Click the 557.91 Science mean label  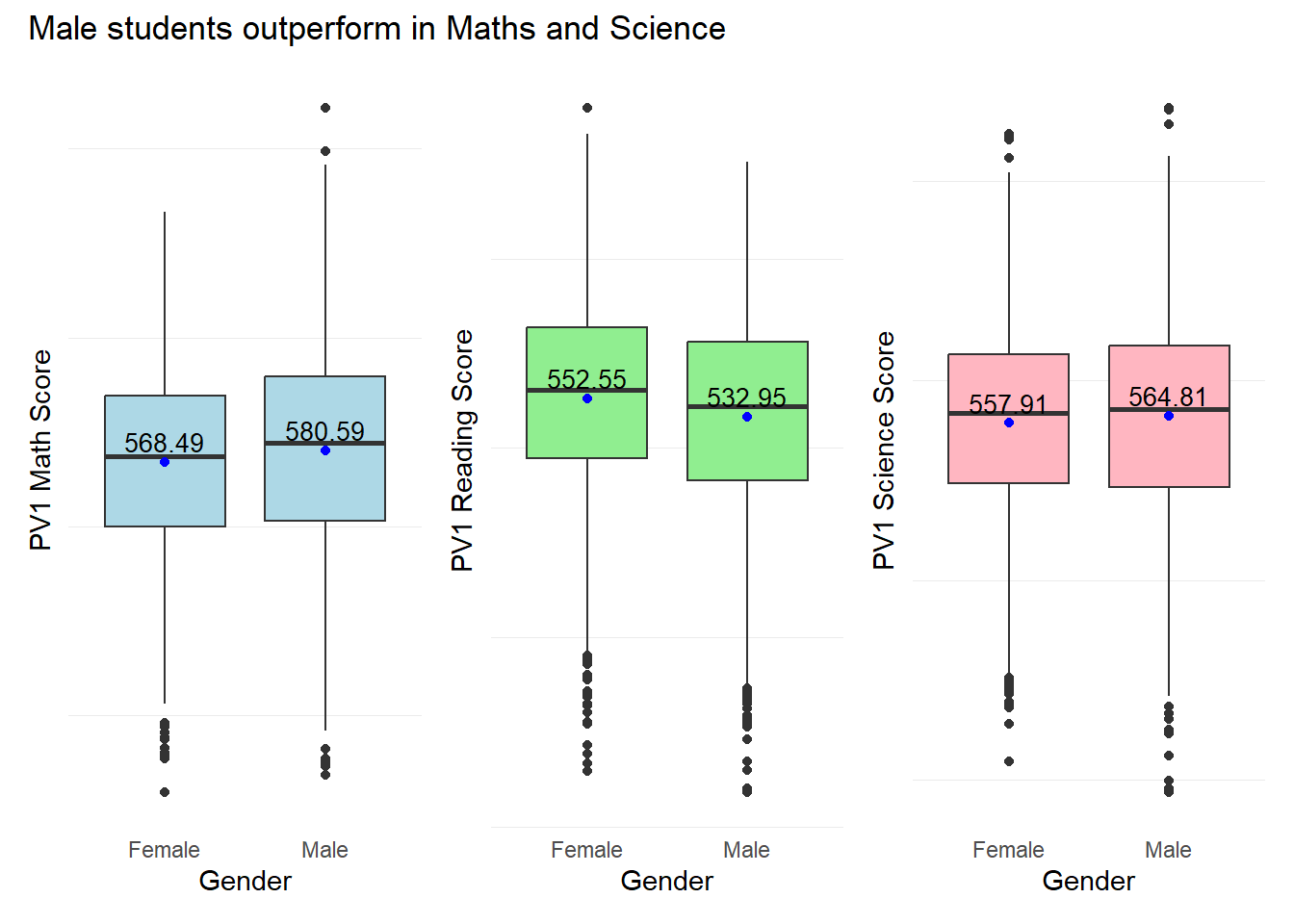tap(1007, 404)
